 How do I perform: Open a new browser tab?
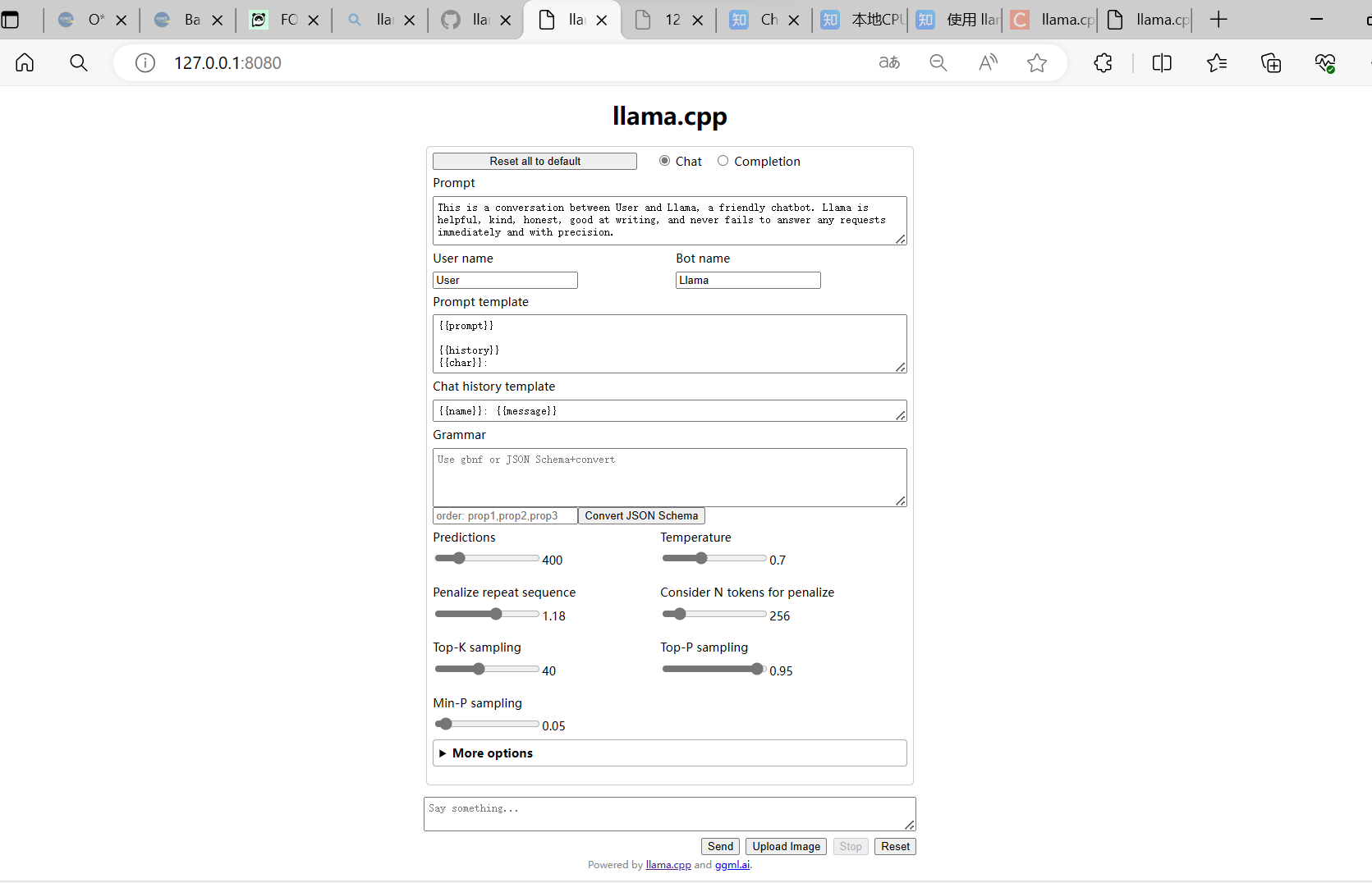click(x=1218, y=20)
